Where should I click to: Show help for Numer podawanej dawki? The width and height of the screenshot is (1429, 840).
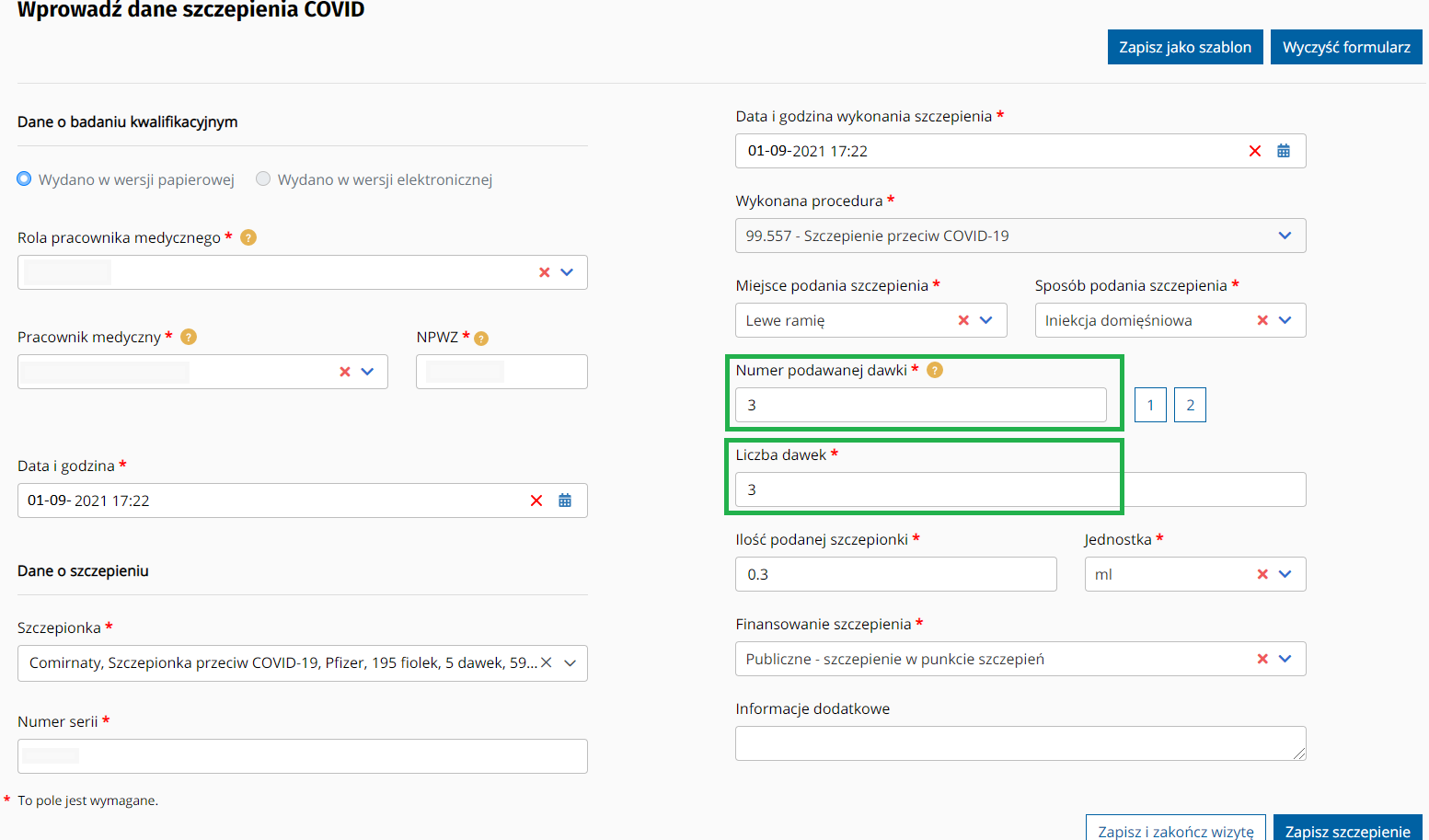(935, 370)
